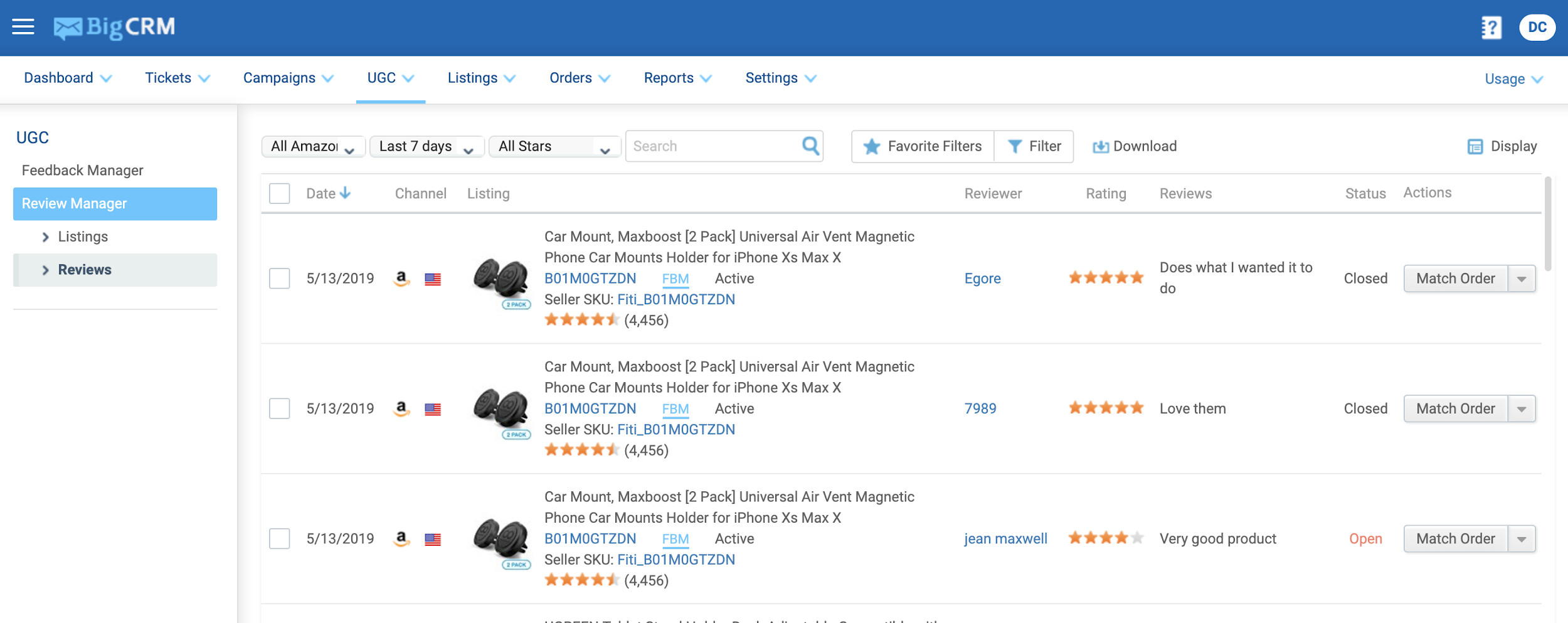
Task: Open reviewer jean maxwell link
Action: (1005, 539)
